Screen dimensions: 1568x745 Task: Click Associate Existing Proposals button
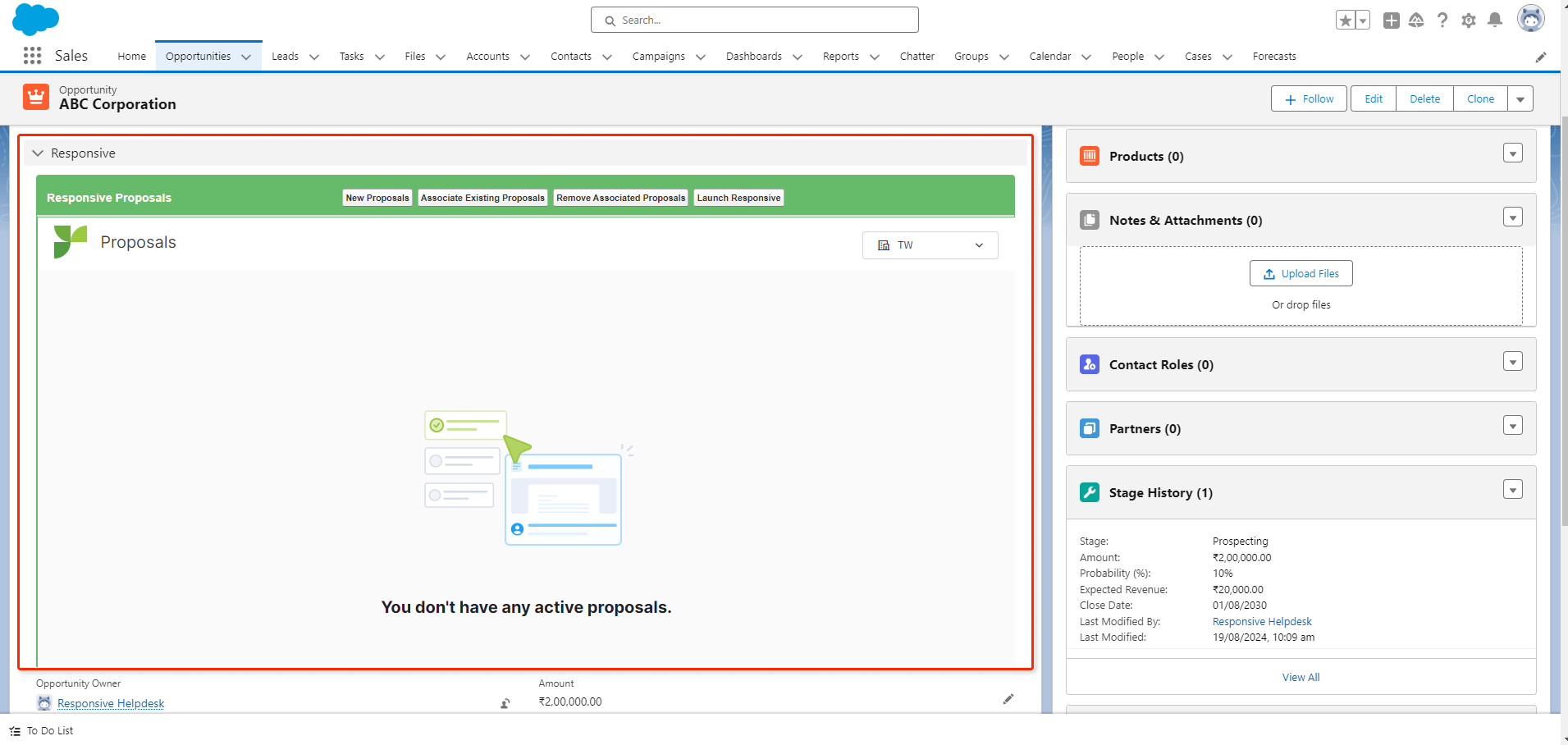click(482, 198)
